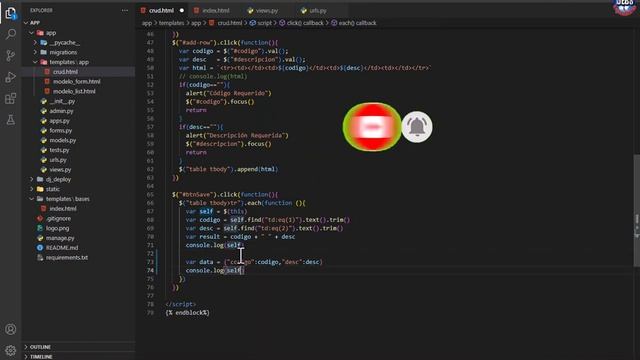
Task: Open urls.py in file tree
Action: click(58, 160)
